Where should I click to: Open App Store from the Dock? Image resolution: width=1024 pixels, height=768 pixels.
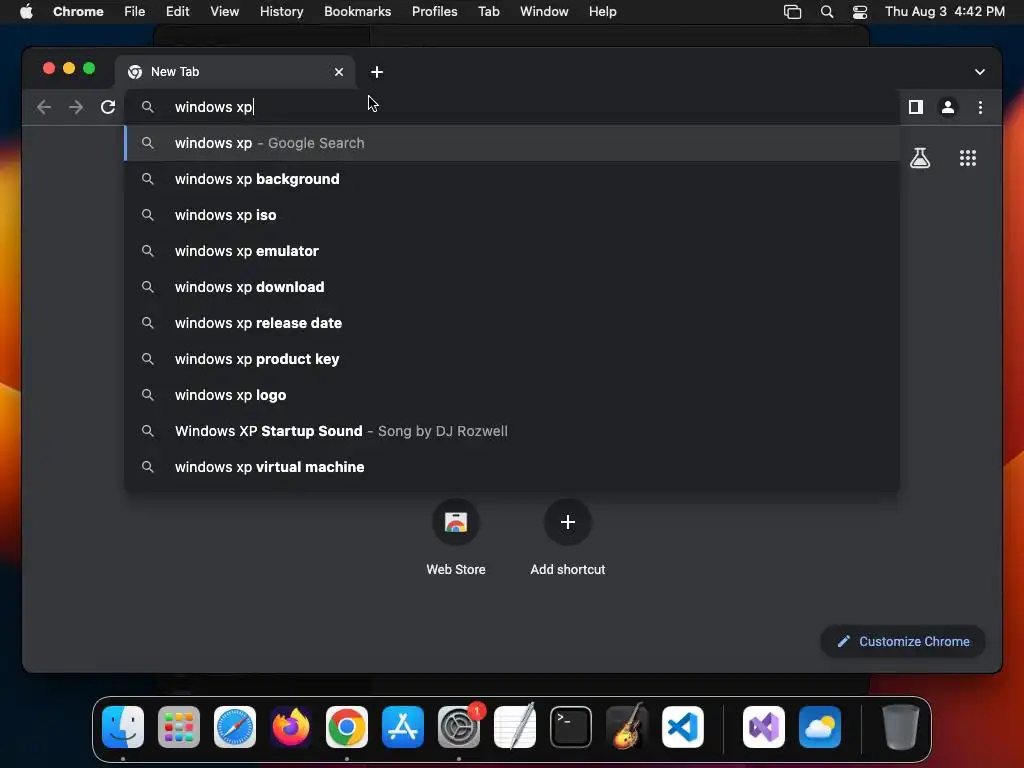(403, 727)
